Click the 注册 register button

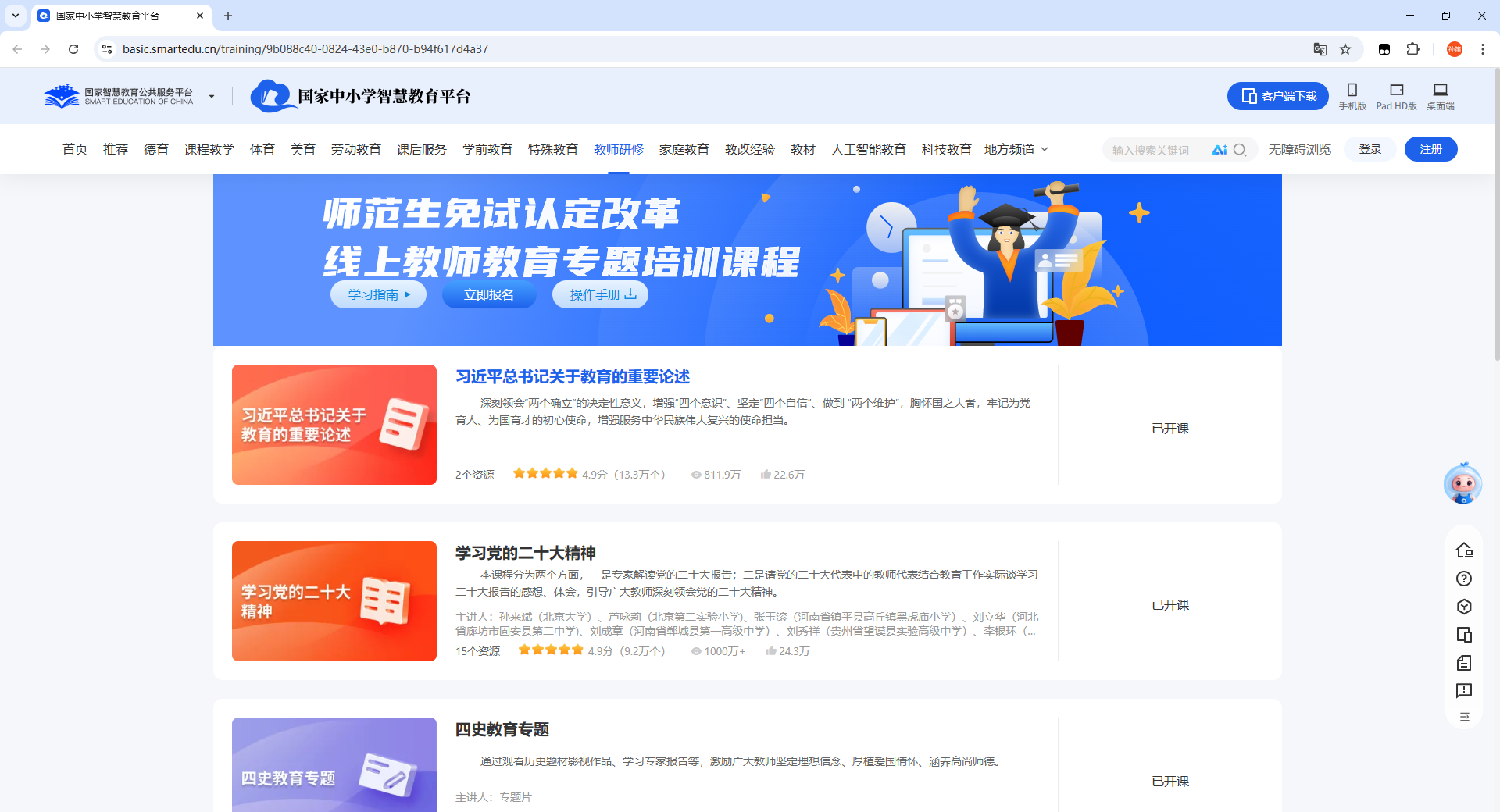[1430, 150]
